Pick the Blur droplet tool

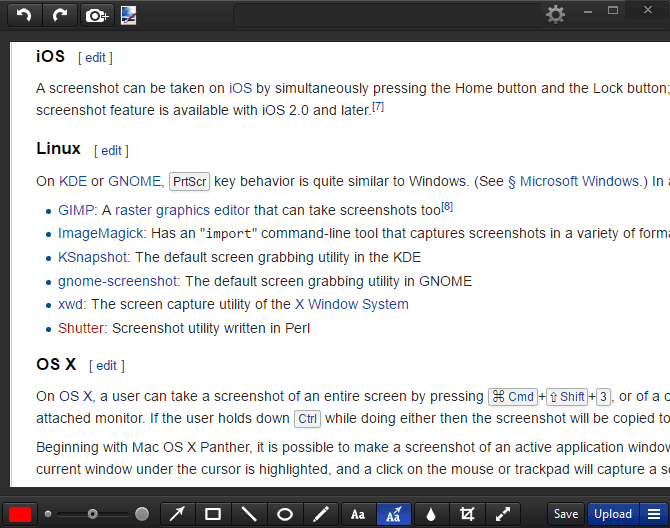431,514
